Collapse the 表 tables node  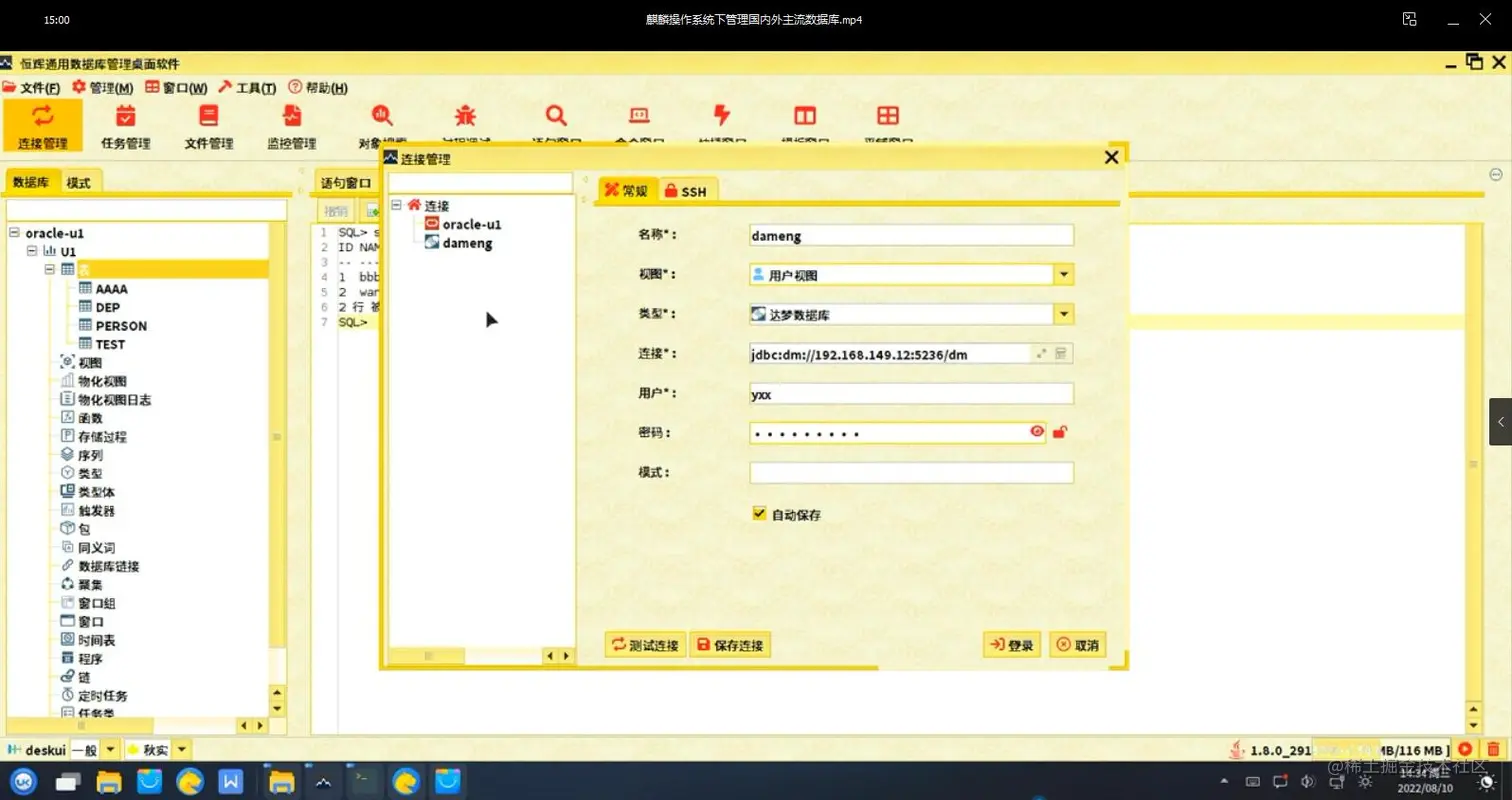pyautogui.click(x=50, y=270)
